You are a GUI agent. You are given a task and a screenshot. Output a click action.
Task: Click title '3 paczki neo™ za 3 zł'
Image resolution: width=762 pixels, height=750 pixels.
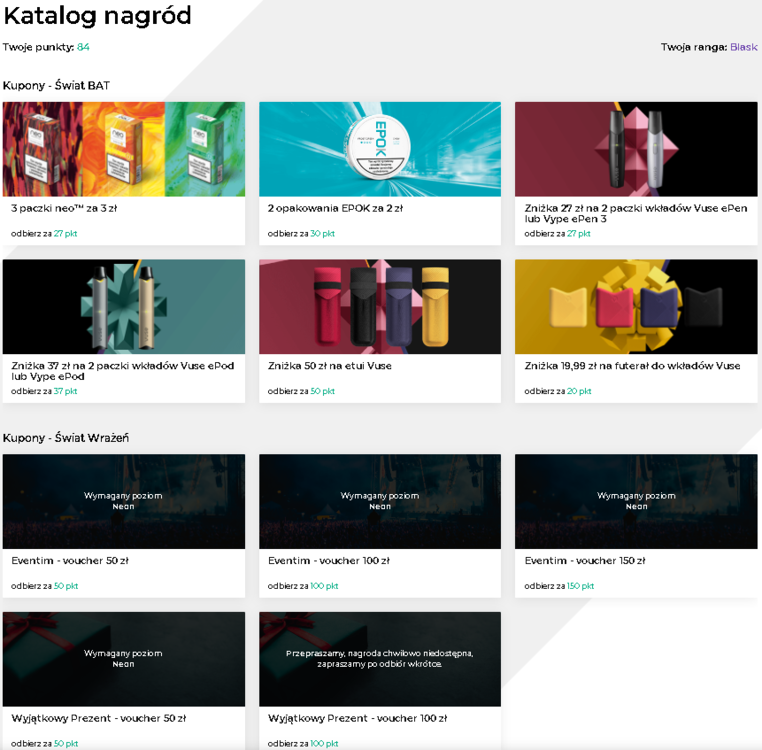[x=64, y=208]
